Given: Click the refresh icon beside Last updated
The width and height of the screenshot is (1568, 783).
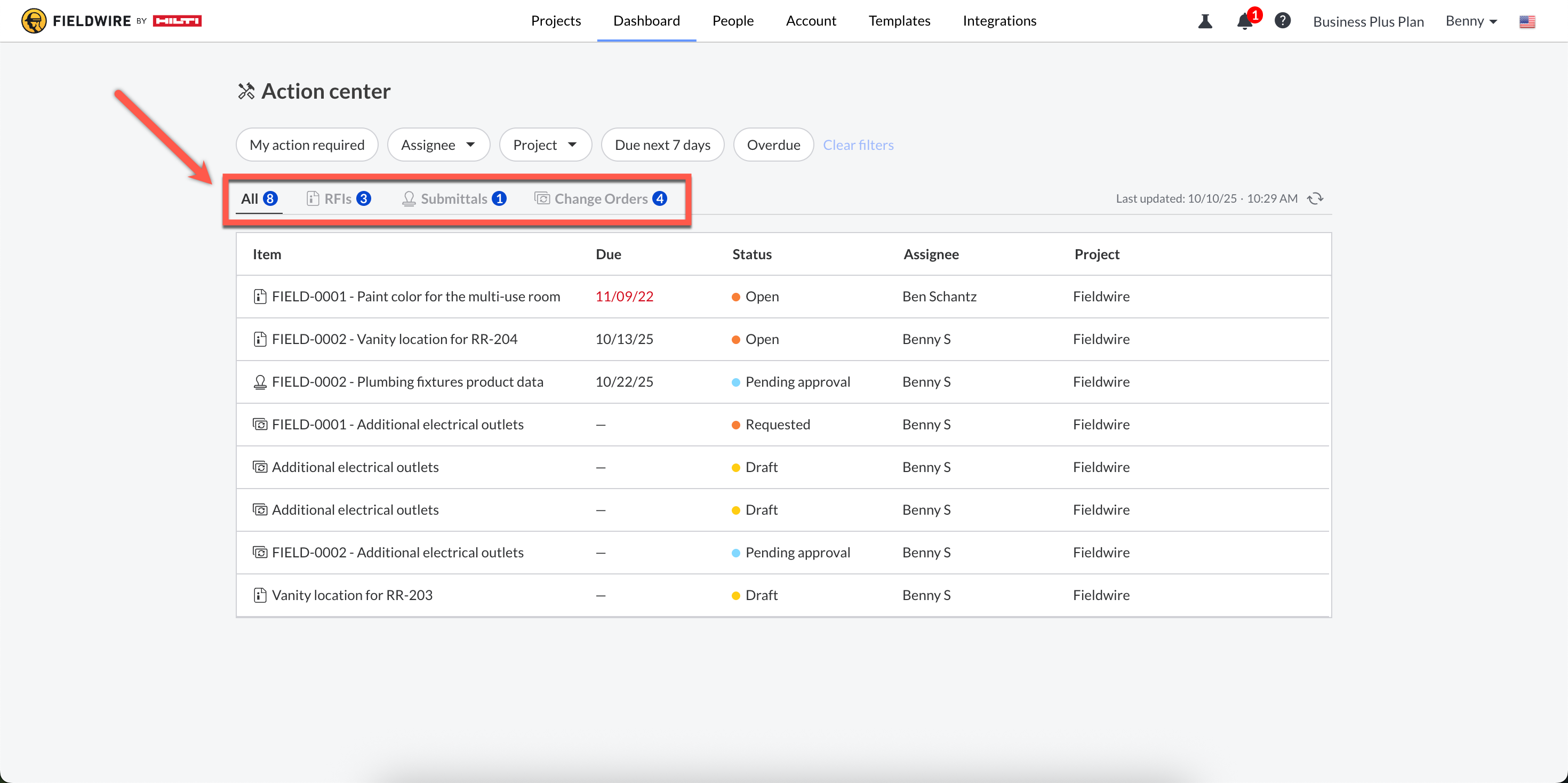Looking at the screenshot, I should 1315,198.
